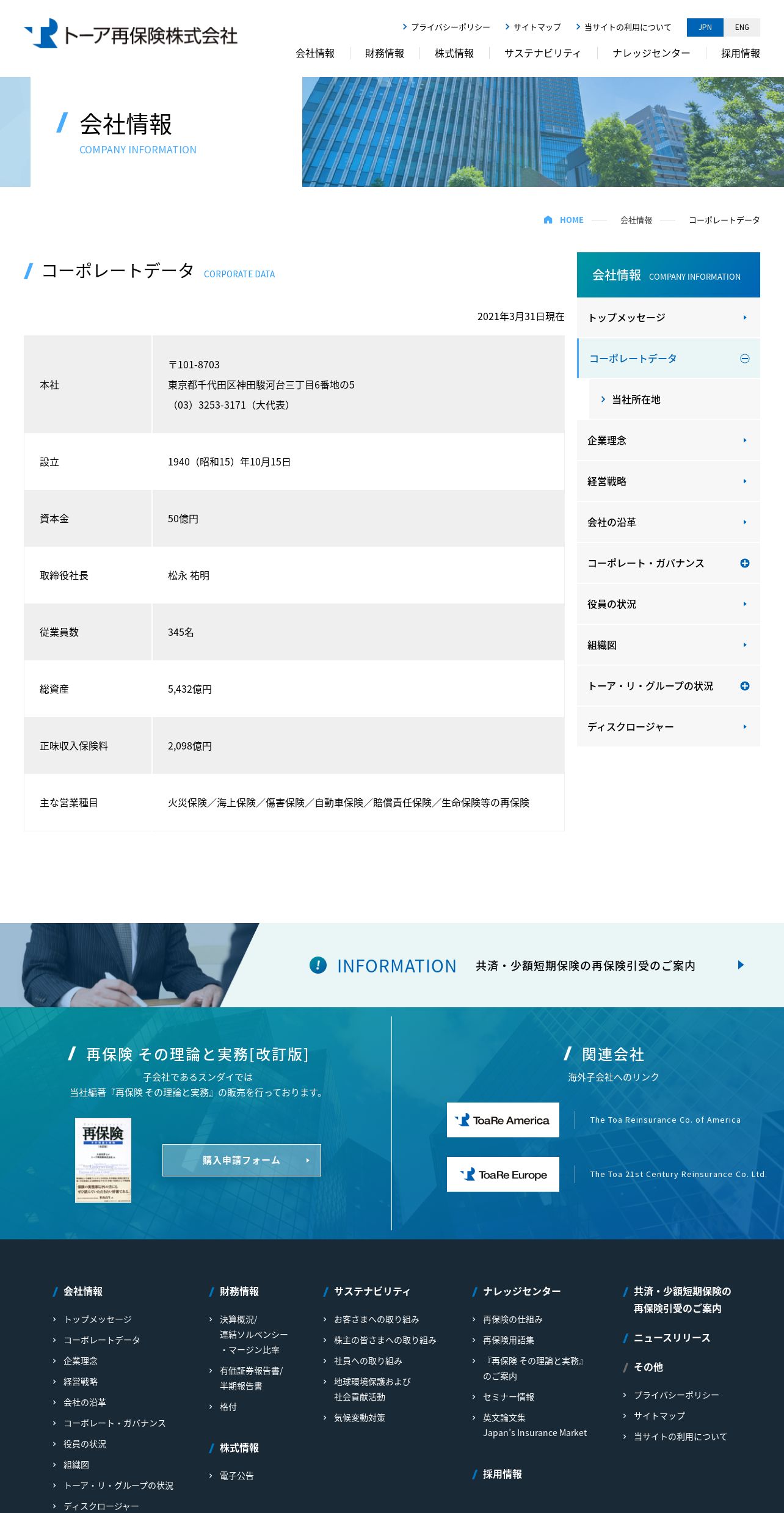Click footer トップメッセージ link
Screen dimensions: 784x1513
pos(98,1319)
